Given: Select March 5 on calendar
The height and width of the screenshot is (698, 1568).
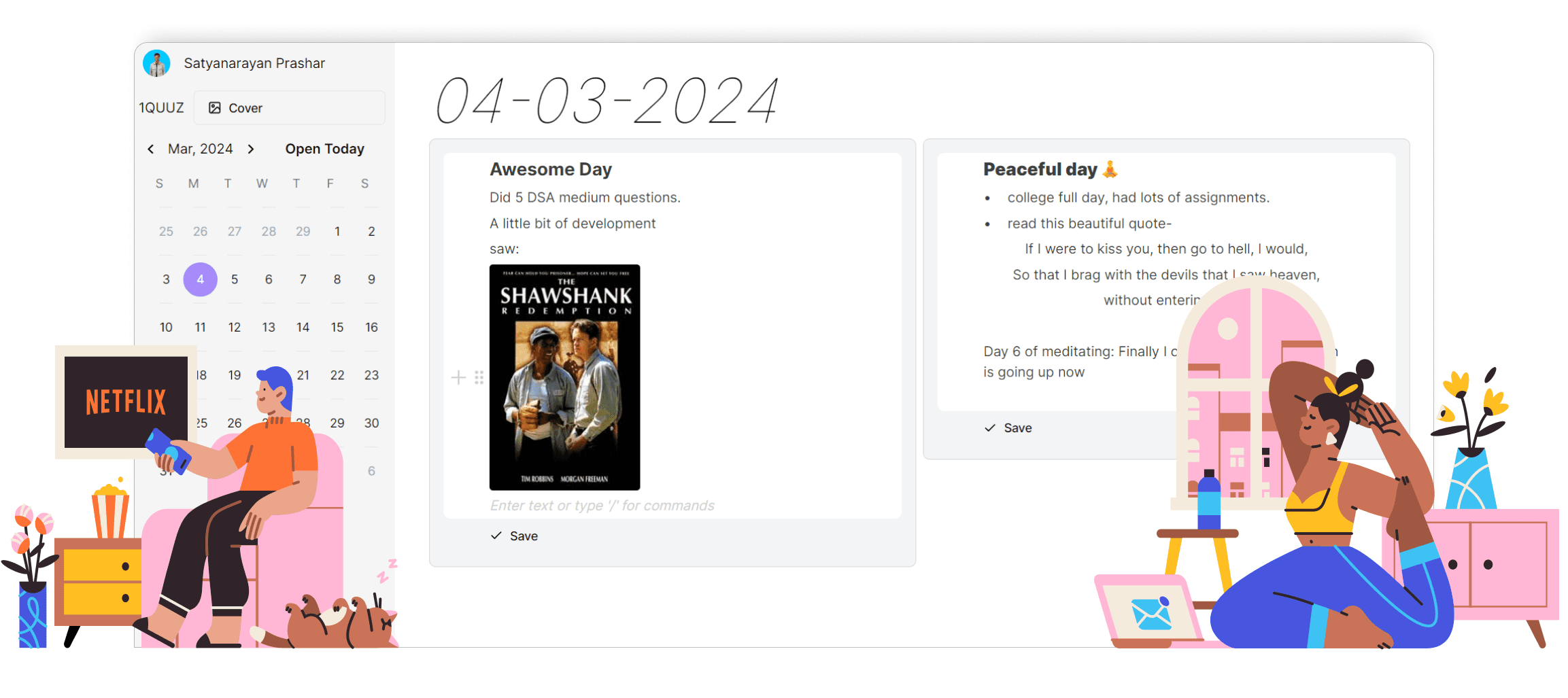Looking at the screenshot, I should tap(235, 279).
